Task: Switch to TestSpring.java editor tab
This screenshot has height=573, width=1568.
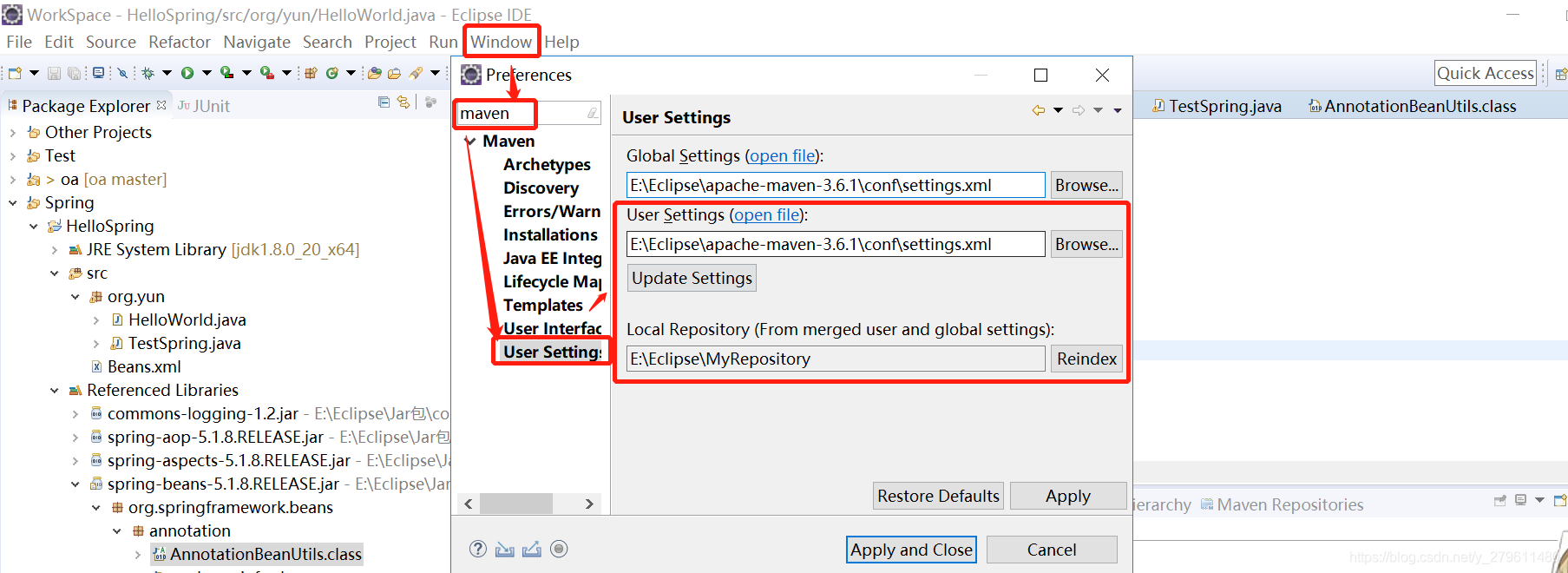Action: click(x=1216, y=106)
